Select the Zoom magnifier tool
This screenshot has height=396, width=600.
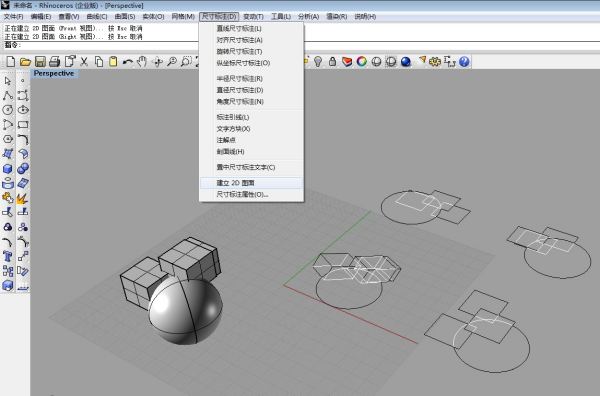[172, 62]
